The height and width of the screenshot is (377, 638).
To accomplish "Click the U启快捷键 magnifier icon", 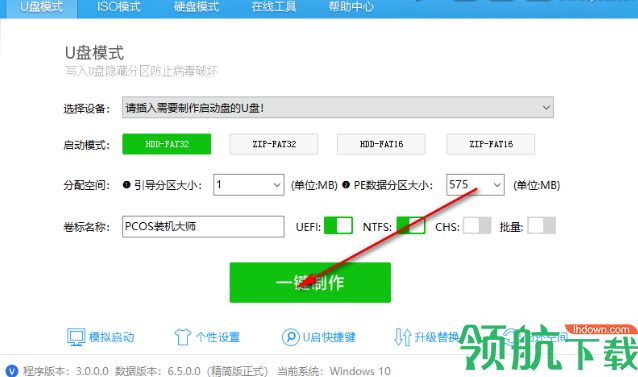I will (x=291, y=337).
